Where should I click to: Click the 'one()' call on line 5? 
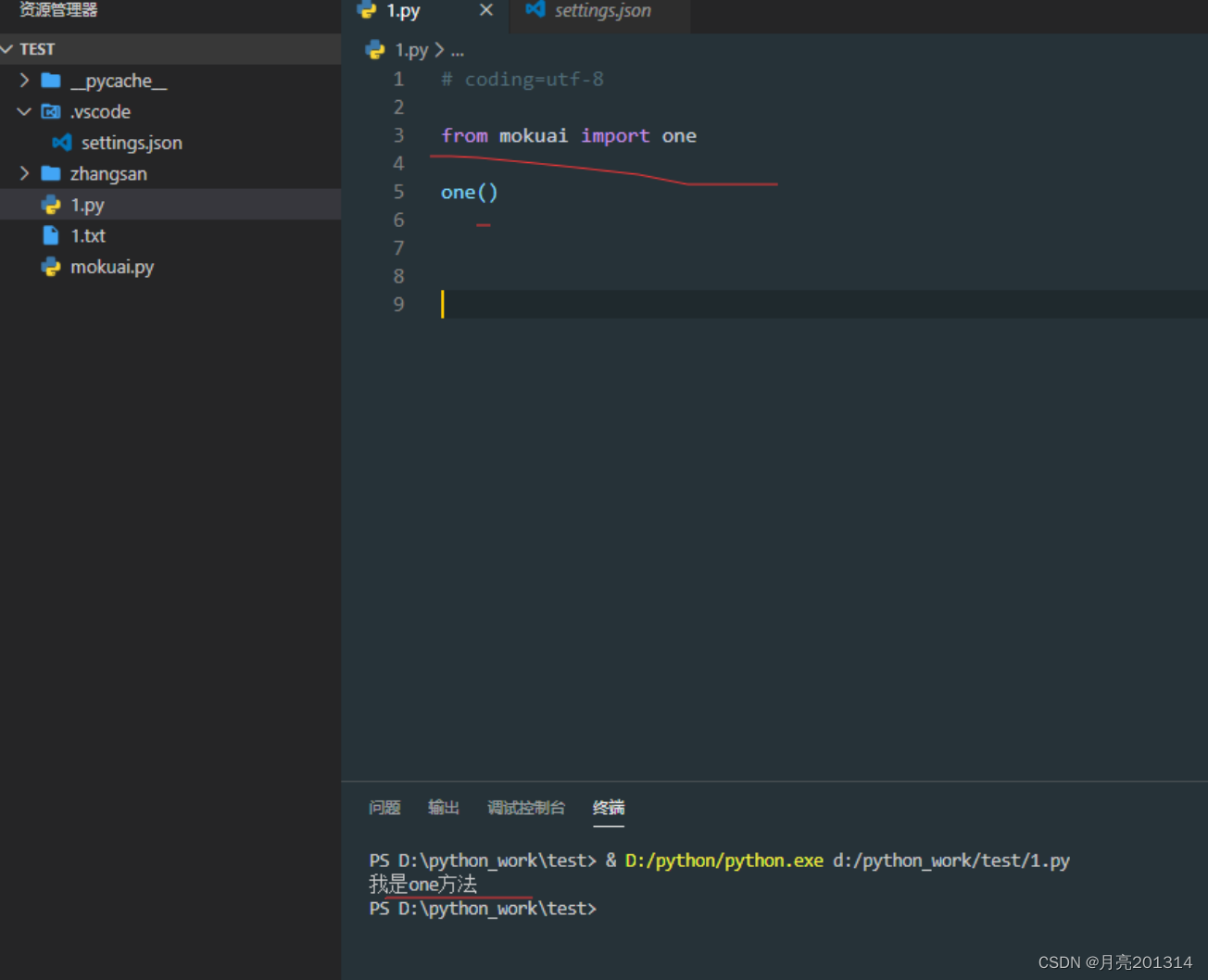click(470, 193)
